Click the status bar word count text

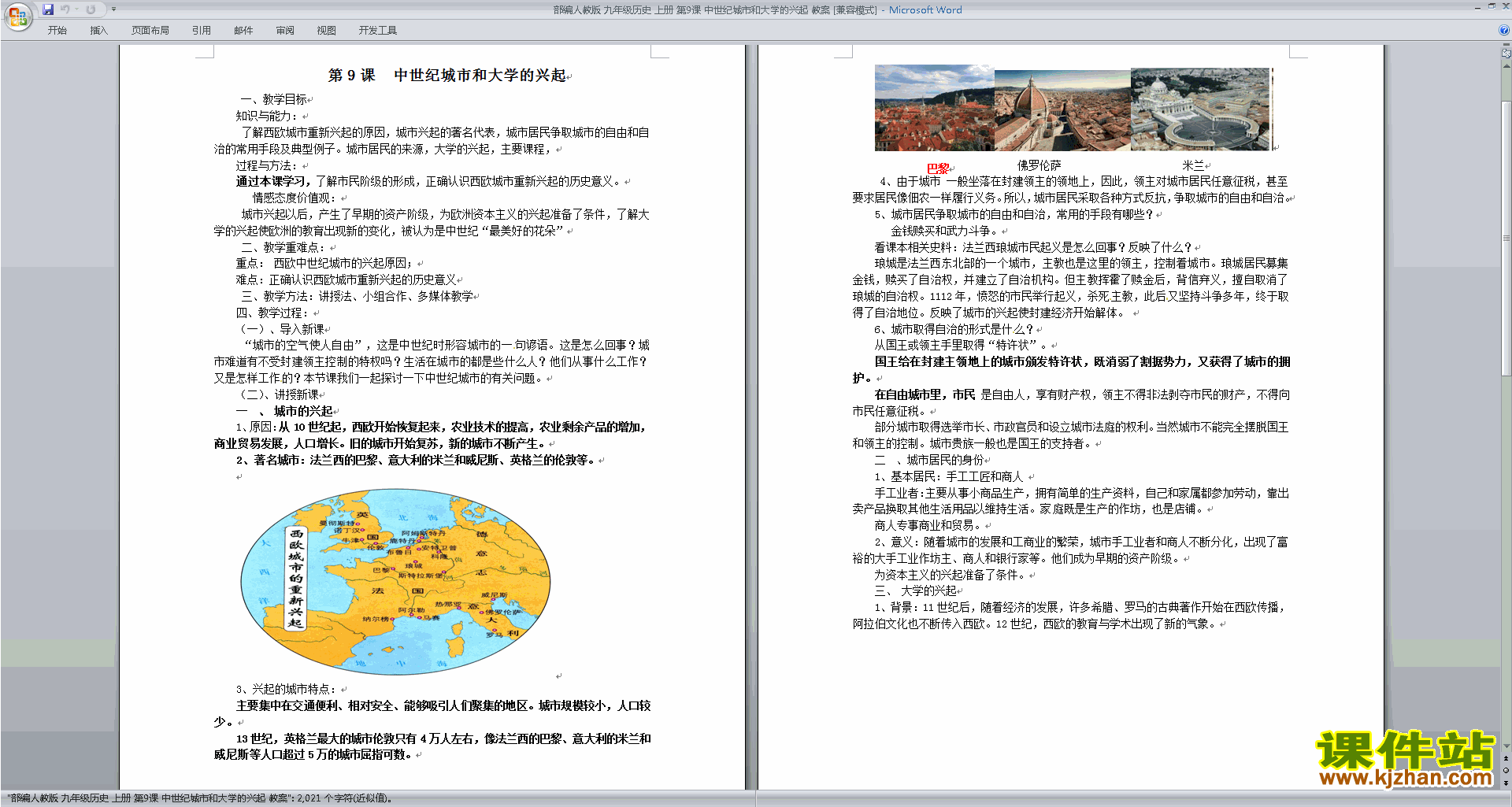(x=201, y=798)
